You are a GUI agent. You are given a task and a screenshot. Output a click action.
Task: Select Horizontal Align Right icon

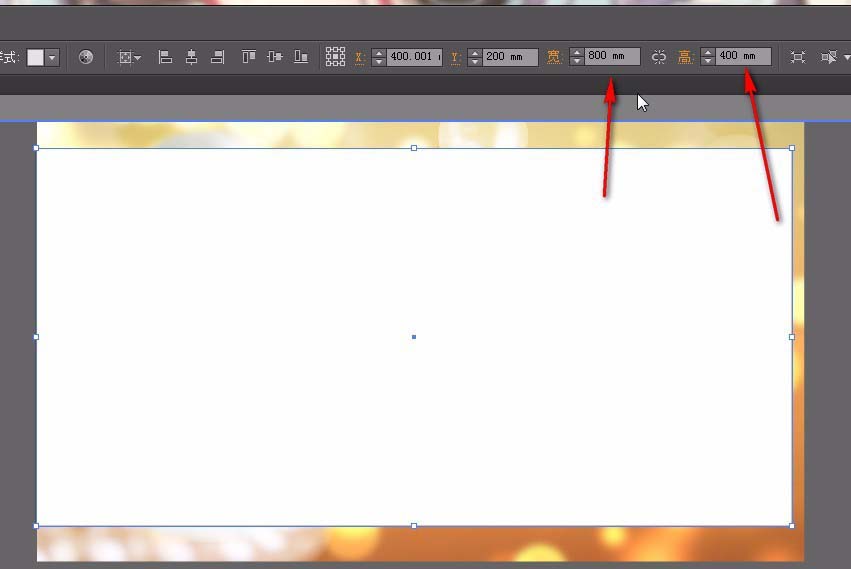point(218,56)
